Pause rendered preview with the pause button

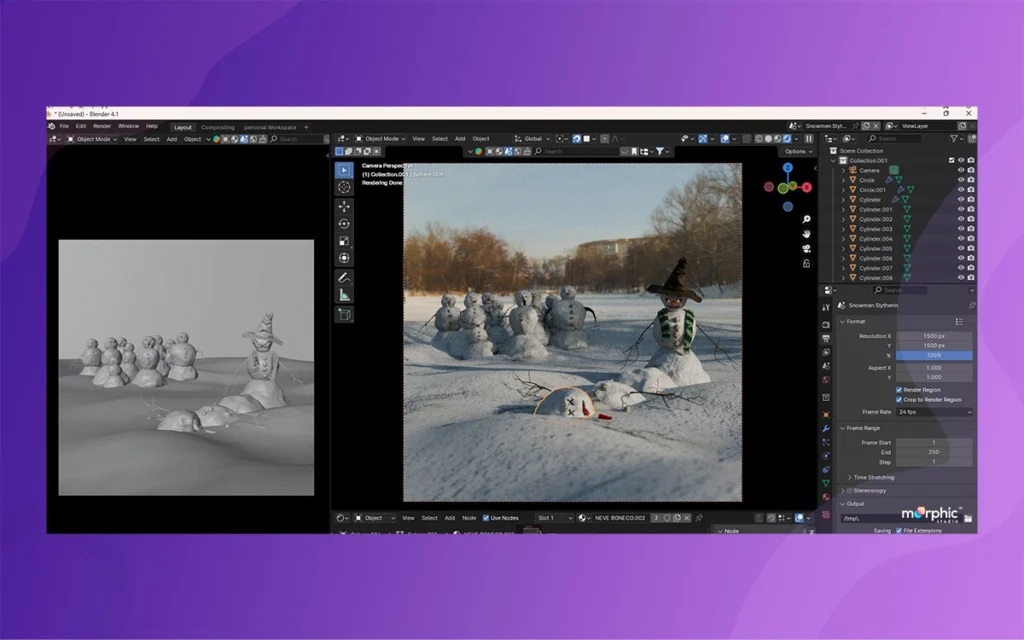(808, 138)
